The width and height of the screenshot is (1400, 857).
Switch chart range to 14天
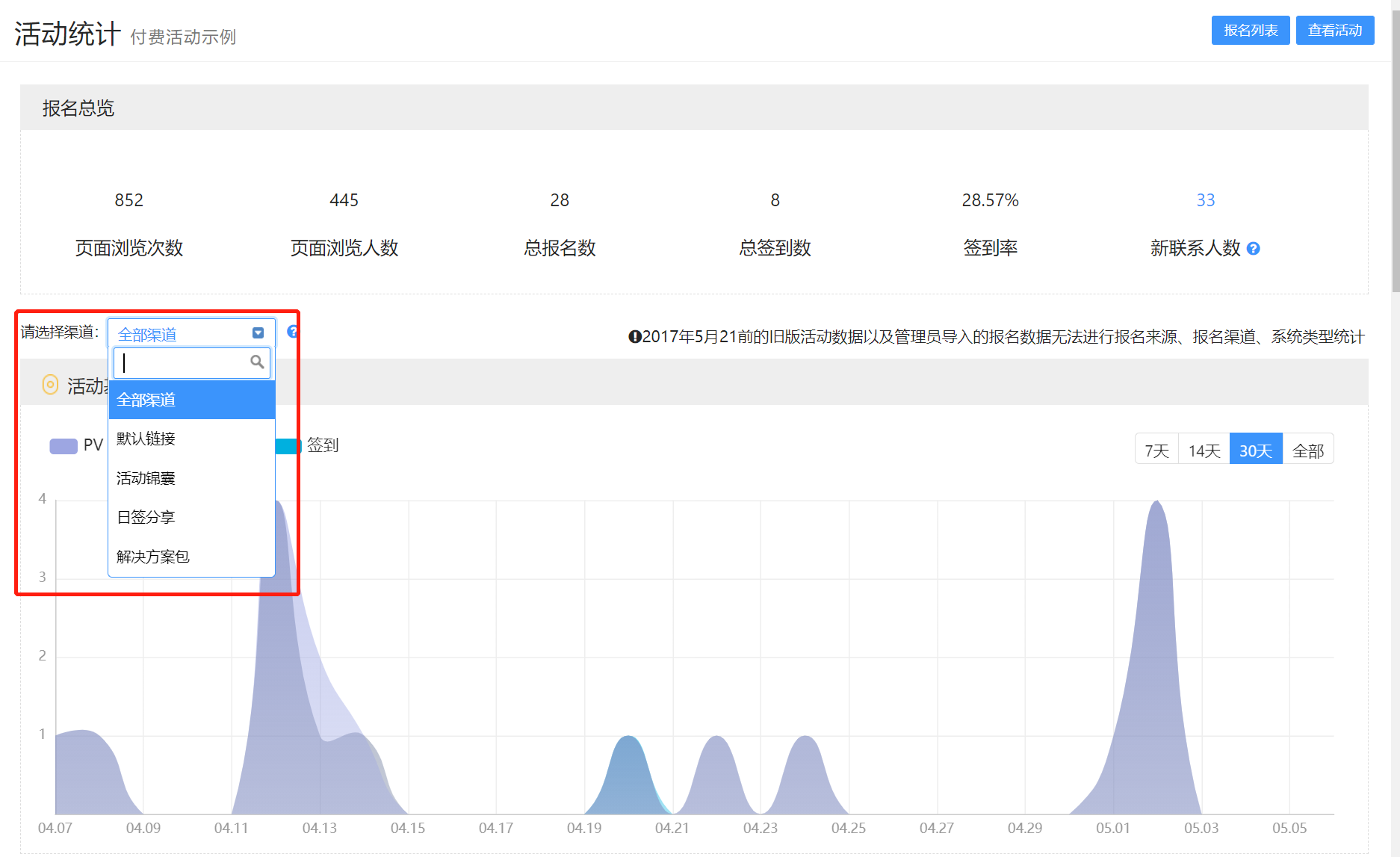1204,451
